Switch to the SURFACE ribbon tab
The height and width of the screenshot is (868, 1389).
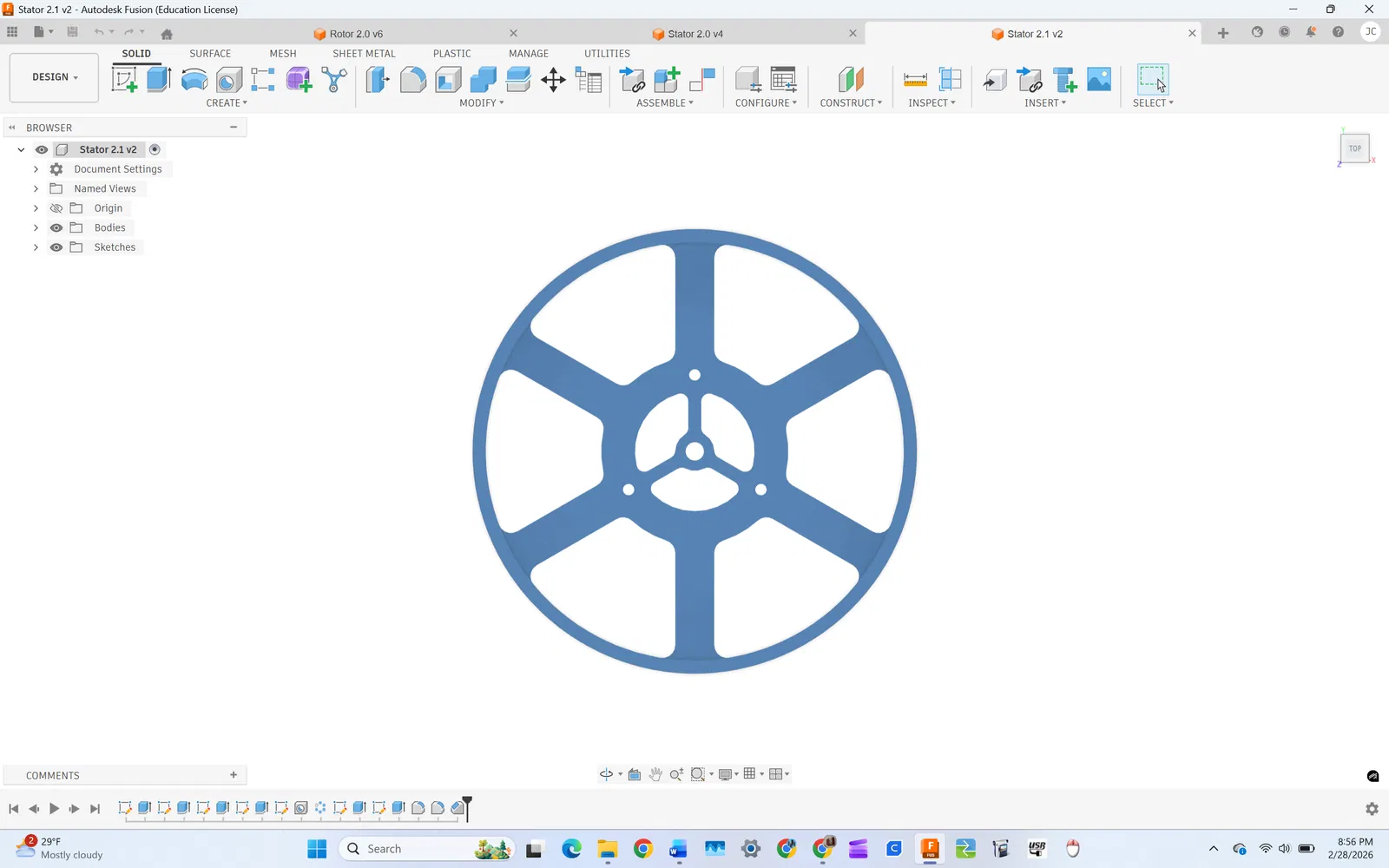[210, 54]
